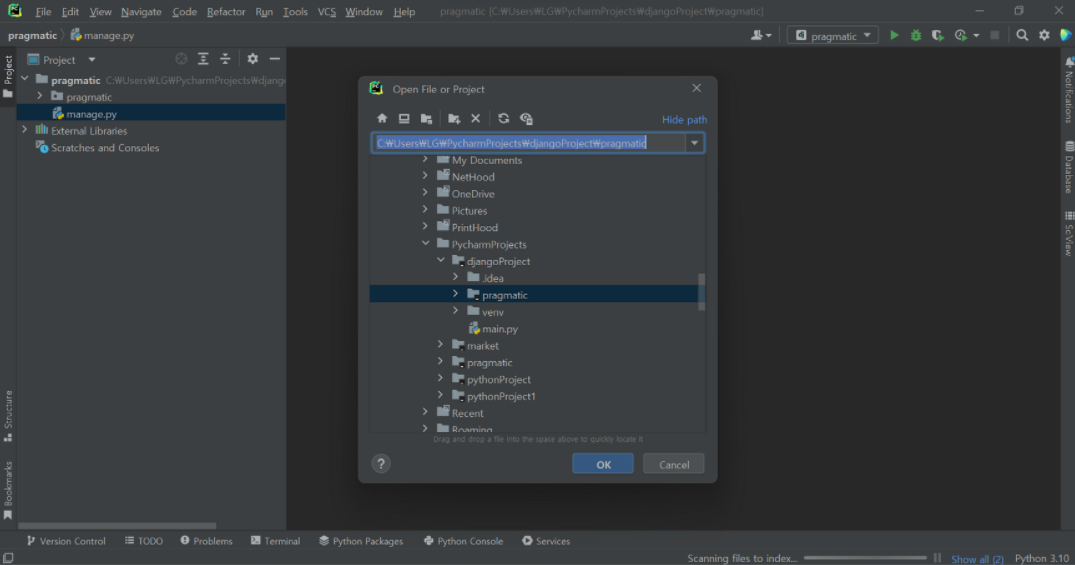
Task: Open the Refactor menu
Action: (x=226, y=12)
